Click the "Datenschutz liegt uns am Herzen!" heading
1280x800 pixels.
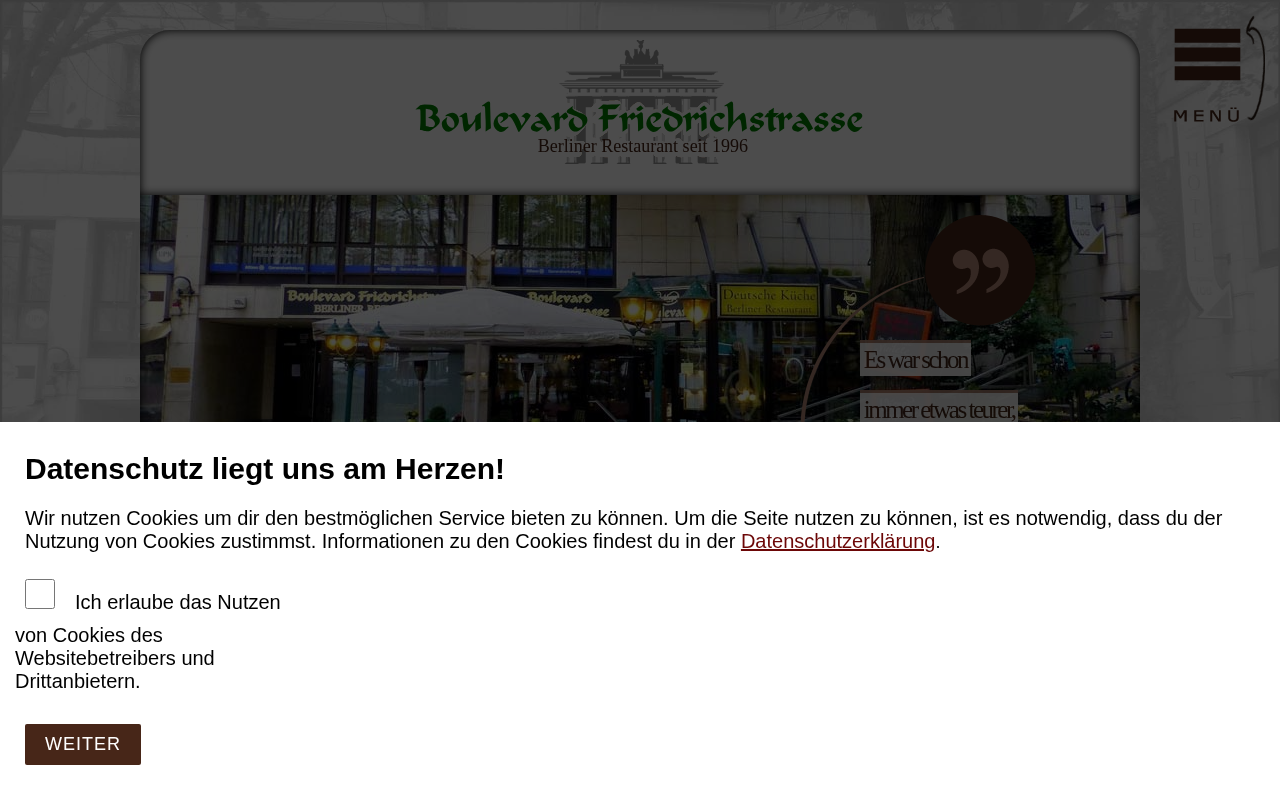pyautogui.click(x=265, y=469)
